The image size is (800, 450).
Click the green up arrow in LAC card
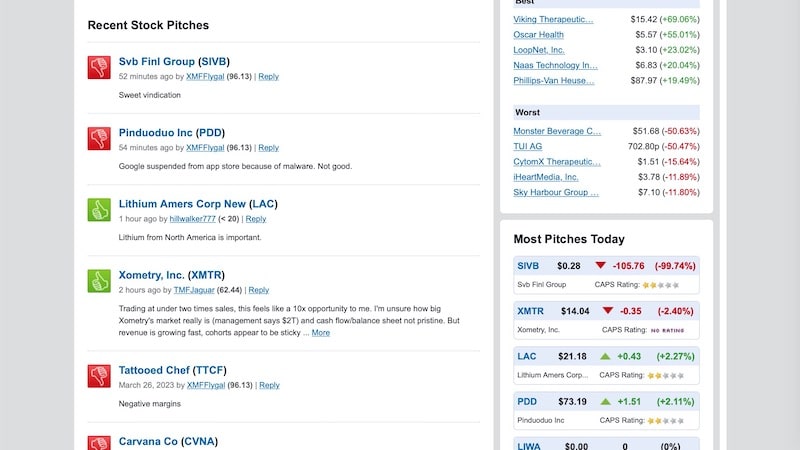point(605,356)
